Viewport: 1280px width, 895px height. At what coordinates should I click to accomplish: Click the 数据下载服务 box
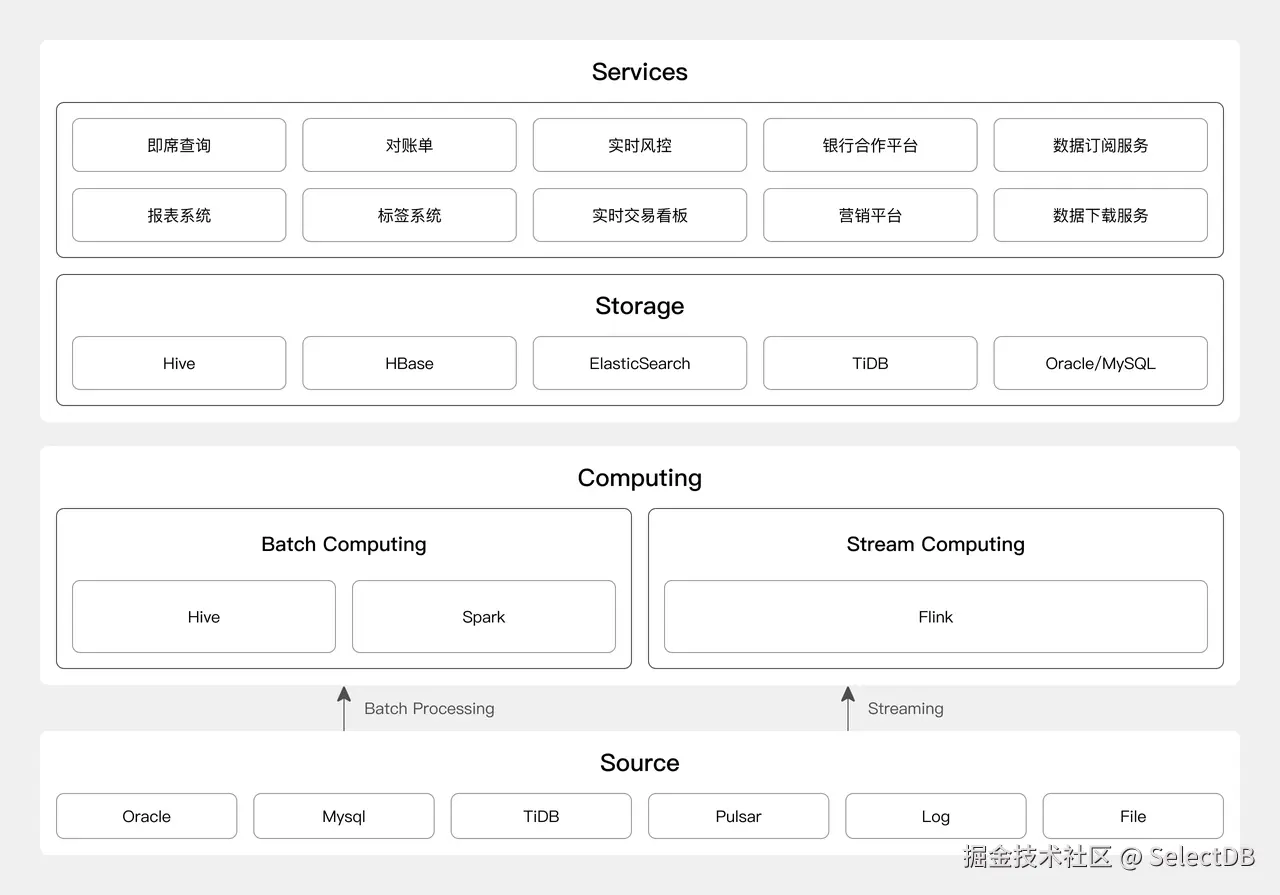(x=1100, y=215)
